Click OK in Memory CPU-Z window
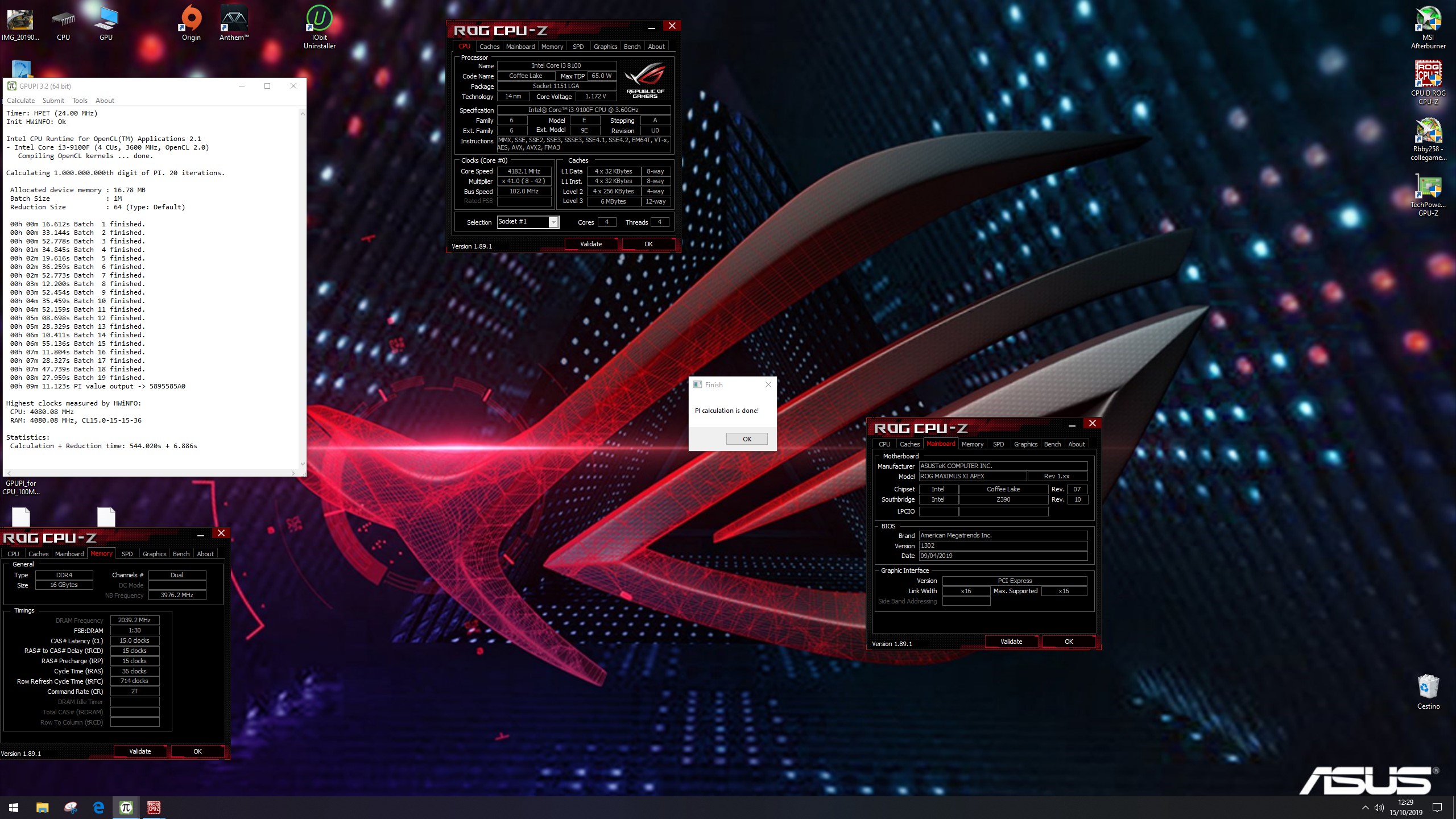 (x=197, y=751)
